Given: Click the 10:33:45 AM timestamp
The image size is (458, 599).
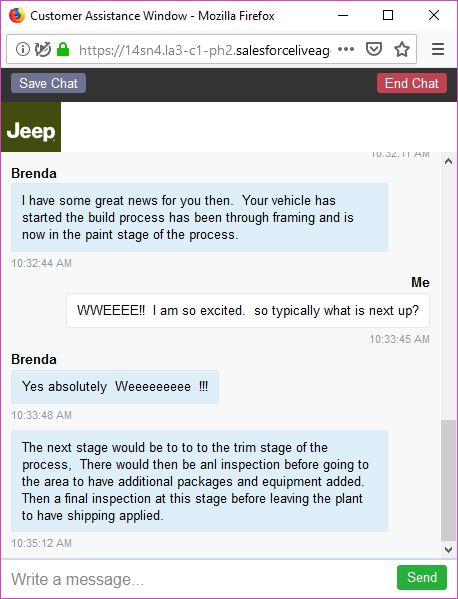Looking at the screenshot, I should [x=400, y=339].
